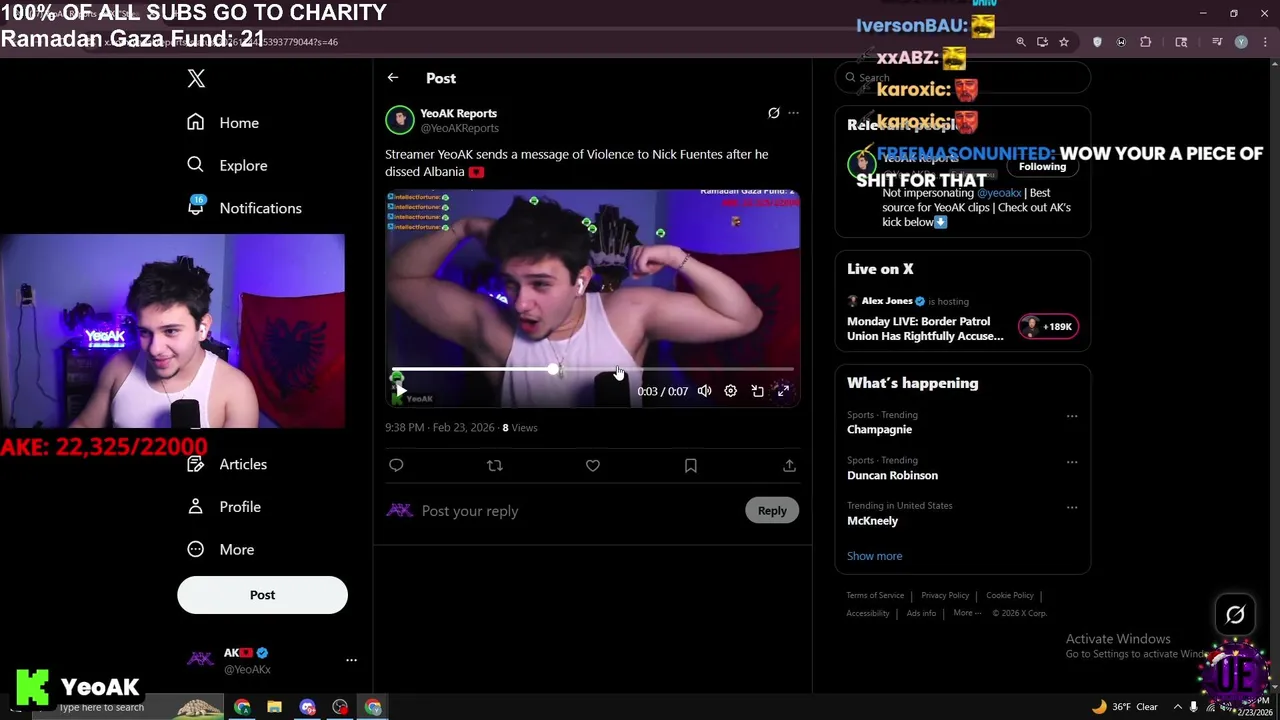The height and width of the screenshot is (720, 1280).
Task: Click the Home house icon
Action: 195,122
